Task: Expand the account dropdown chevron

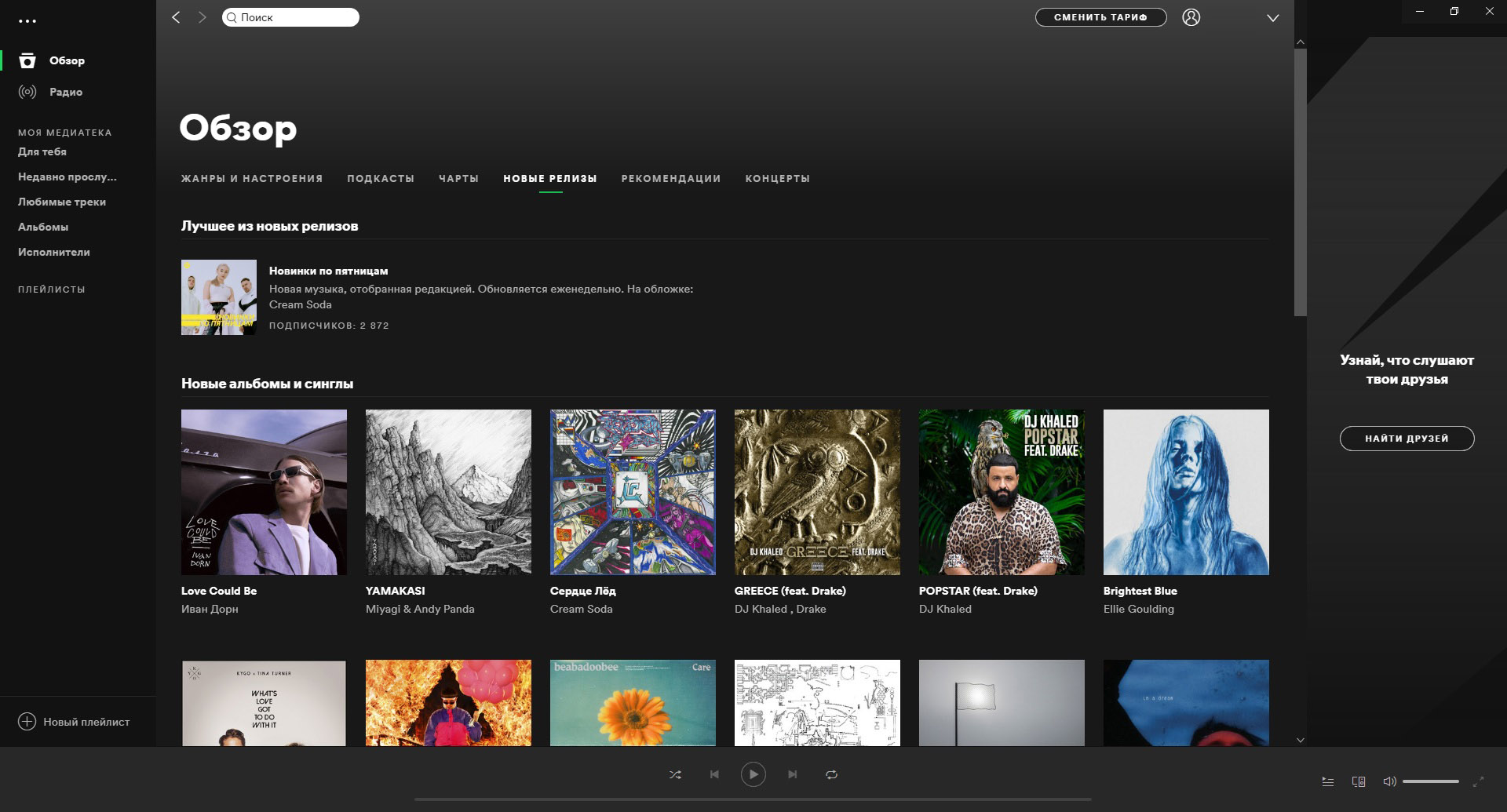Action: tap(1272, 18)
